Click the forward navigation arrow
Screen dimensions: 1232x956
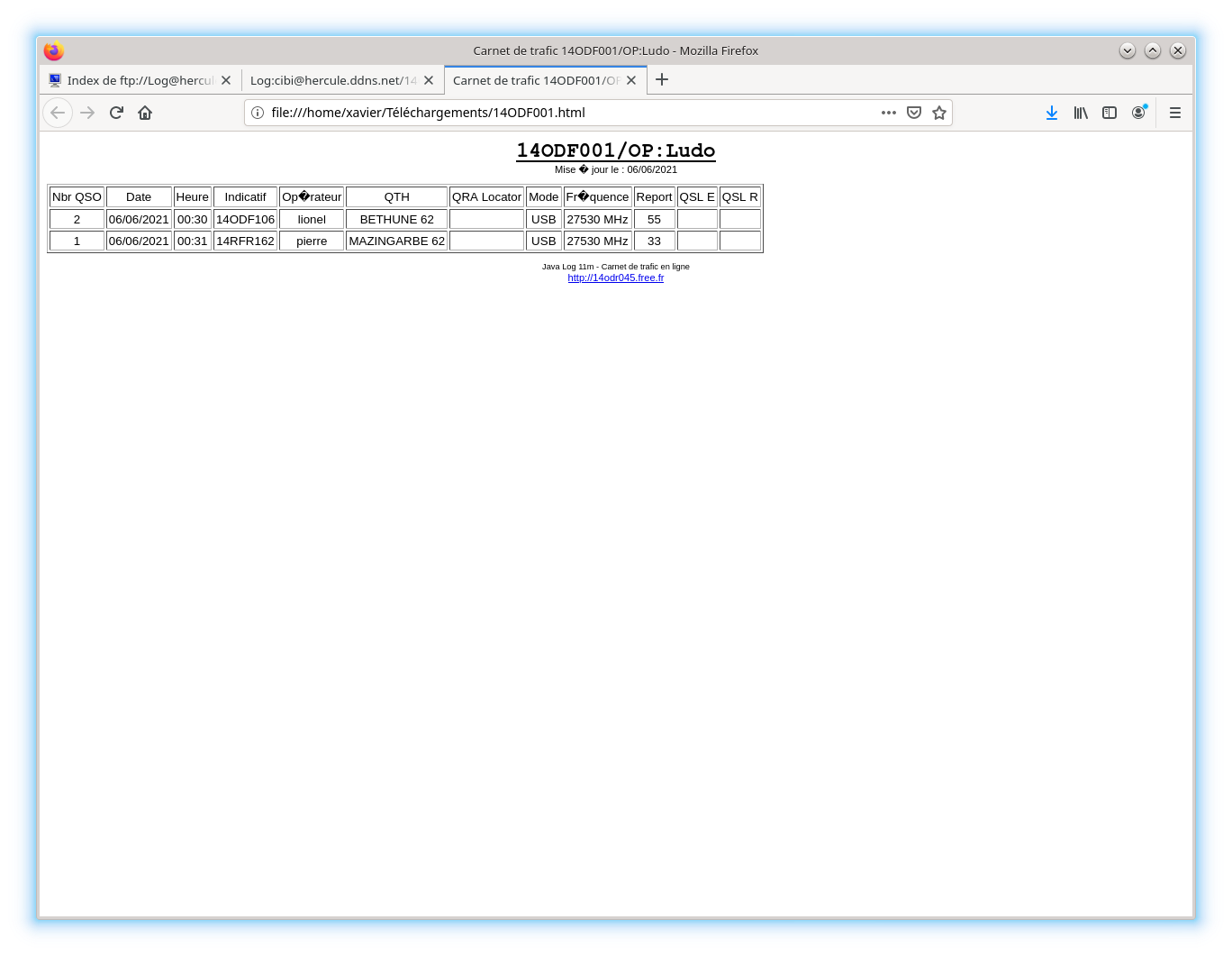(87, 113)
